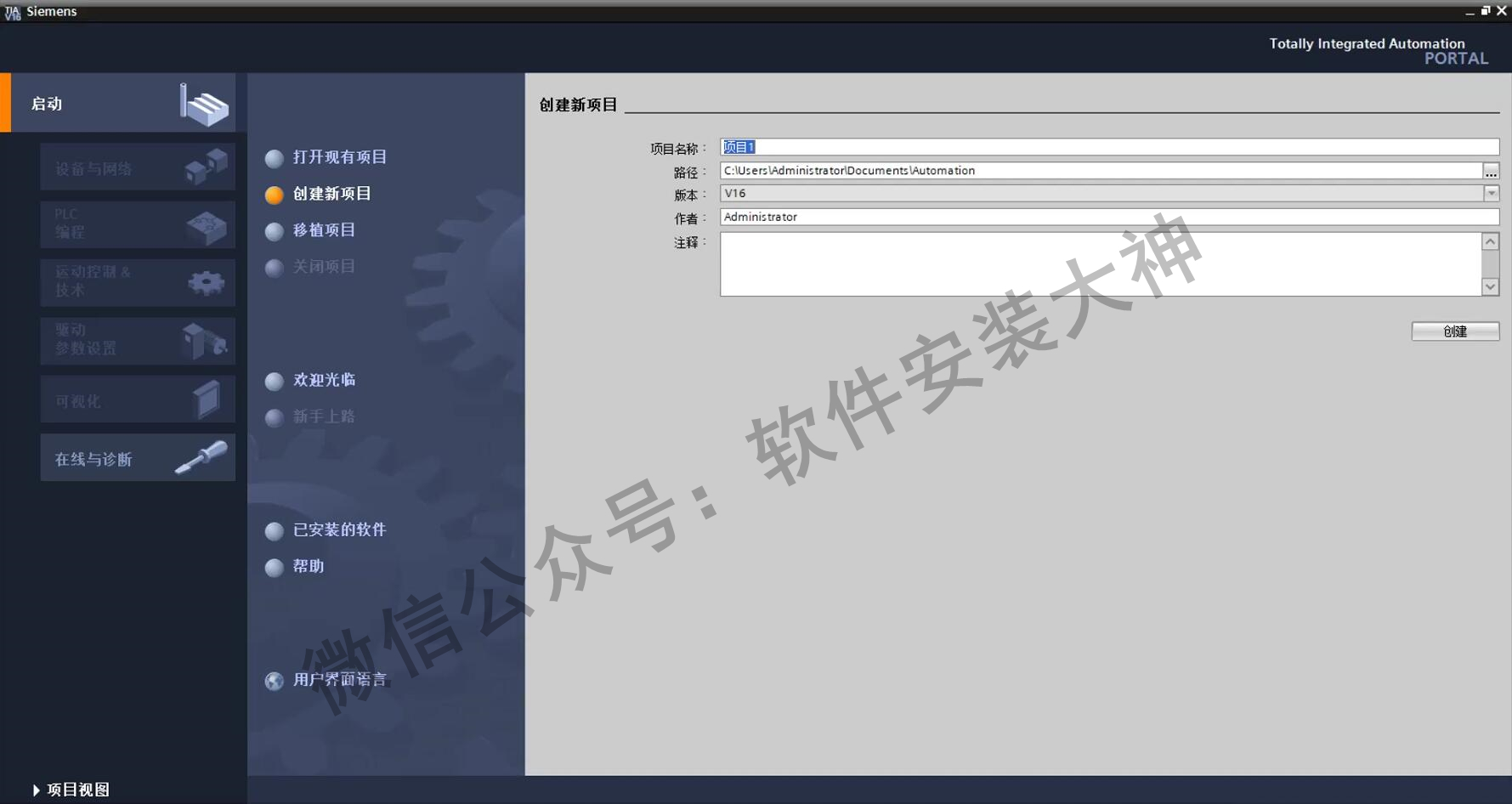
Task: Open the PLC 编程 portal
Action: tap(138, 224)
